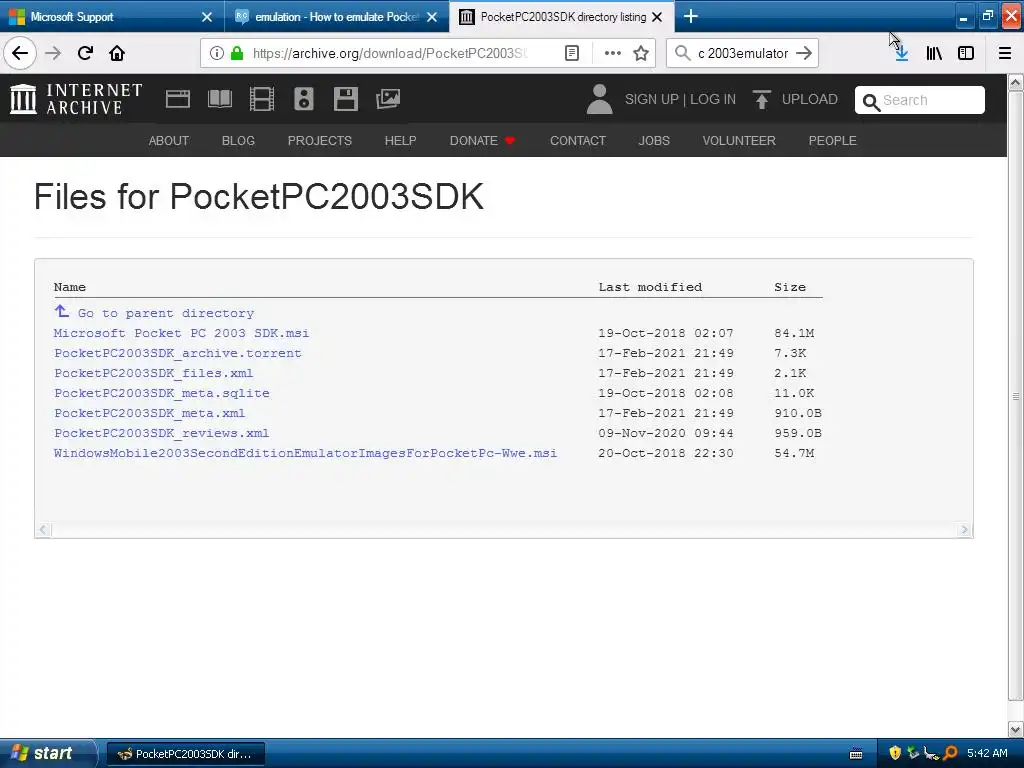Bookmark this page with the star
The height and width of the screenshot is (768, 1024).
click(641, 53)
